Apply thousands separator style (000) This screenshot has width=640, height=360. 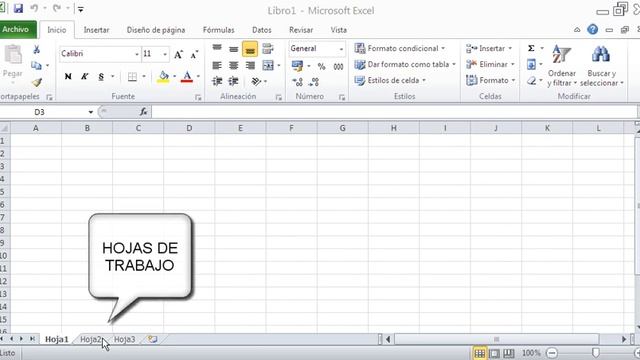[338, 66]
